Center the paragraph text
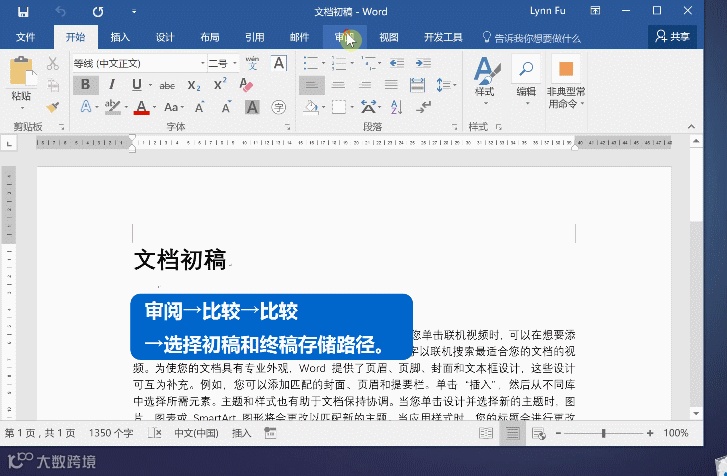Image resolution: width=727 pixels, height=476 pixels. pos(338,85)
